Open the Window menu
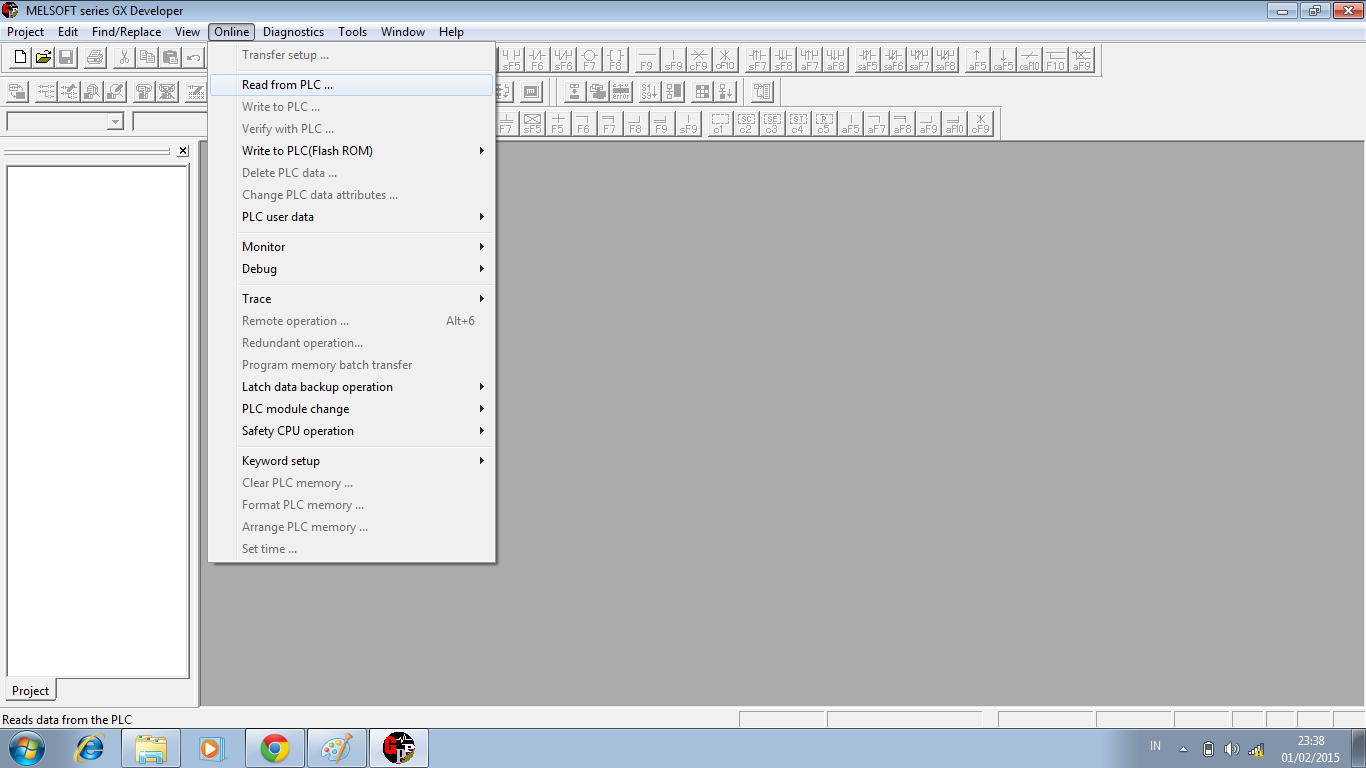Image resolution: width=1366 pixels, height=768 pixels. point(403,32)
